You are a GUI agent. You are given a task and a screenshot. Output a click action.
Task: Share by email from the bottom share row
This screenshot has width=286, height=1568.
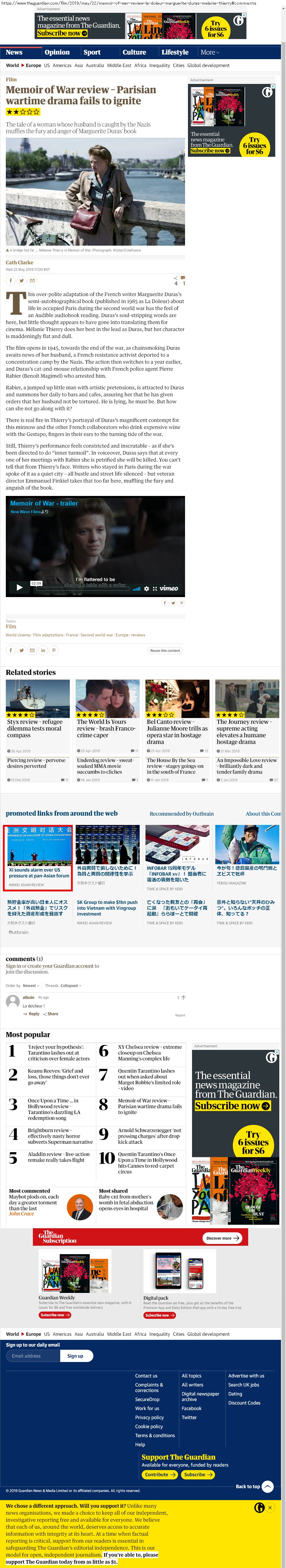(x=32, y=651)
